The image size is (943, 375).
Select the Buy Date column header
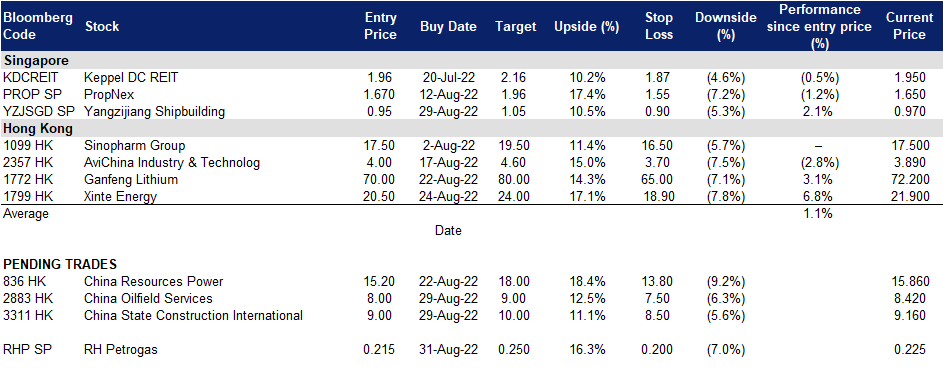pos(448,26)
